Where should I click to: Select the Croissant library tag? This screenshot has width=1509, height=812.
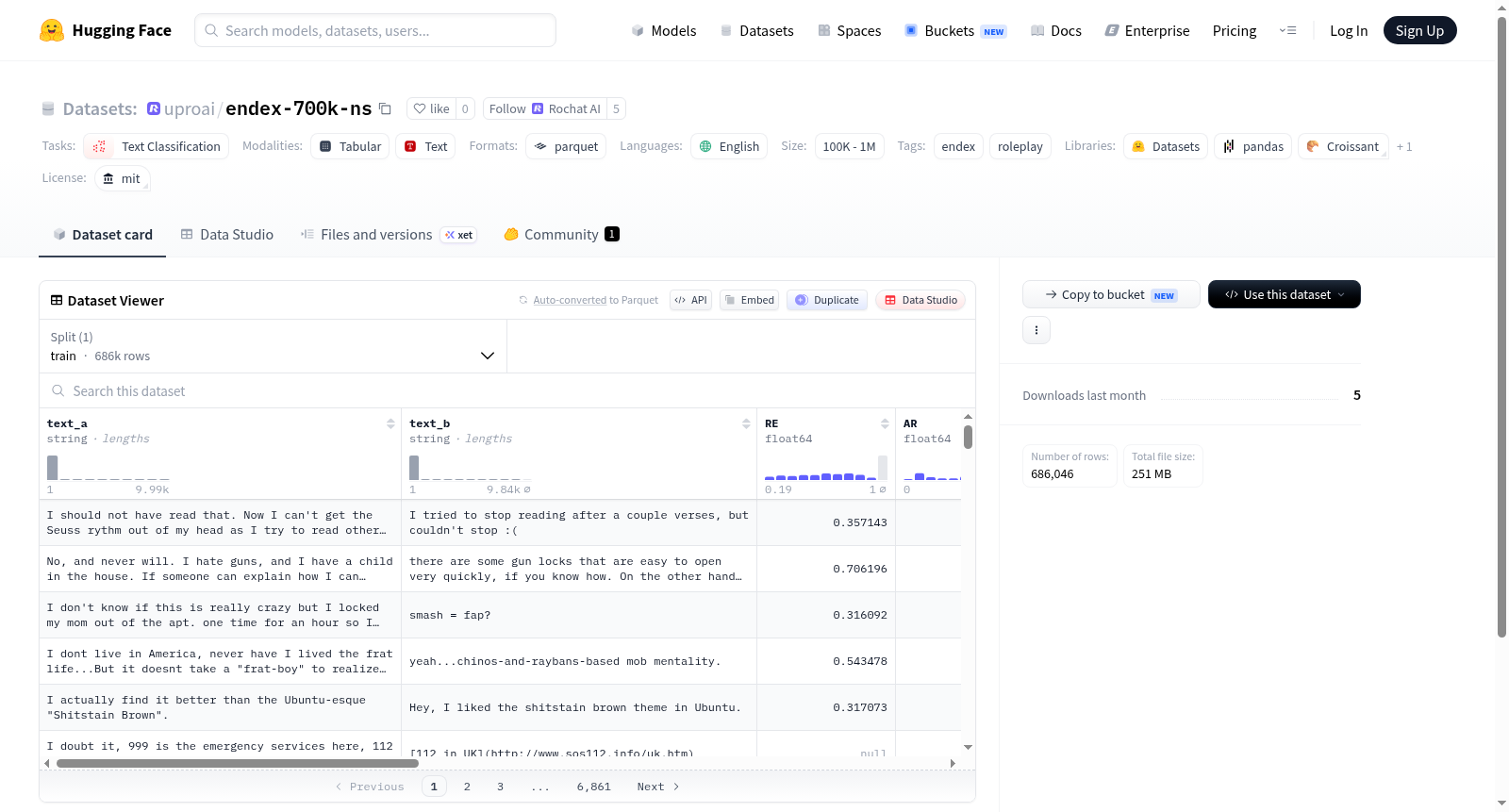1343,146
